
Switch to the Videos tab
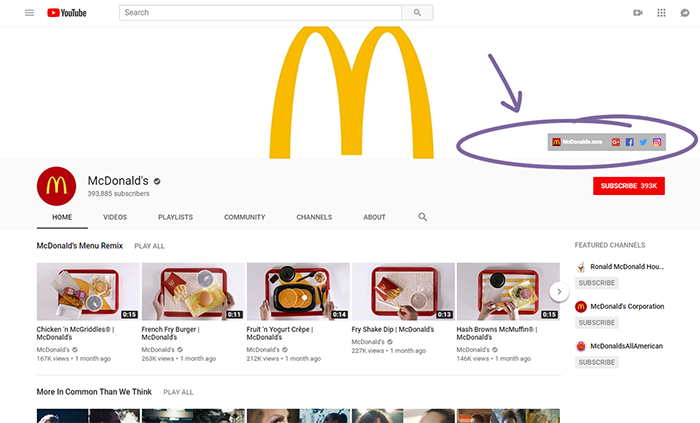click(115, 217)
